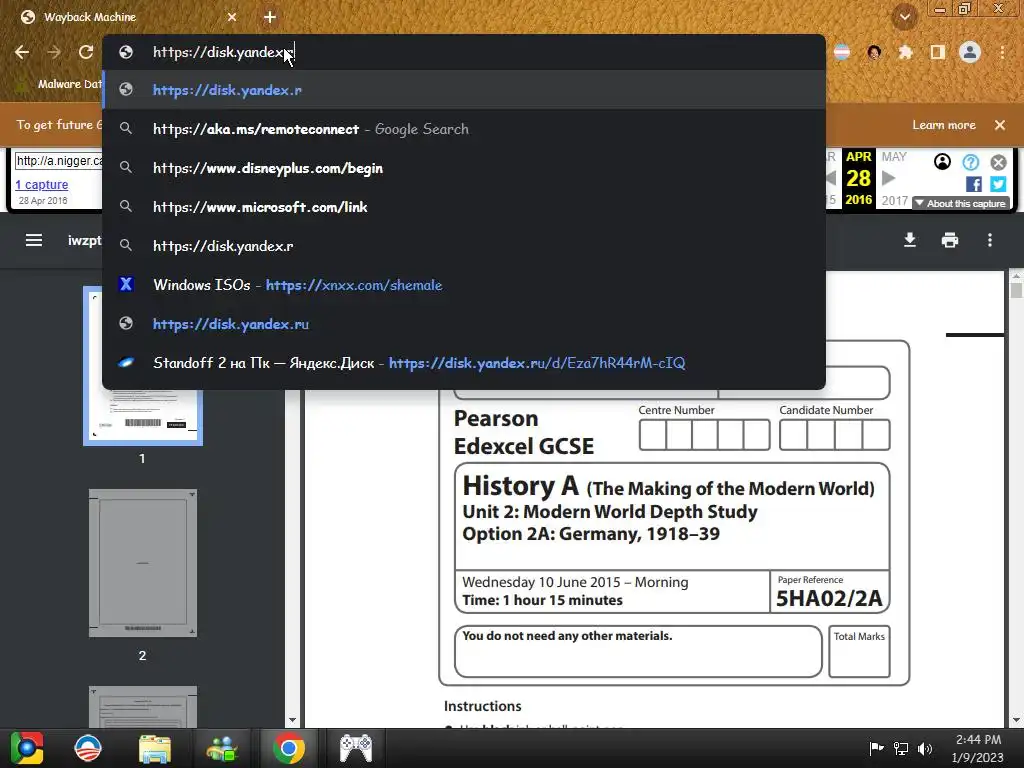
Task: Open the tab search dropdown arrow
Action: coord(904,17)
